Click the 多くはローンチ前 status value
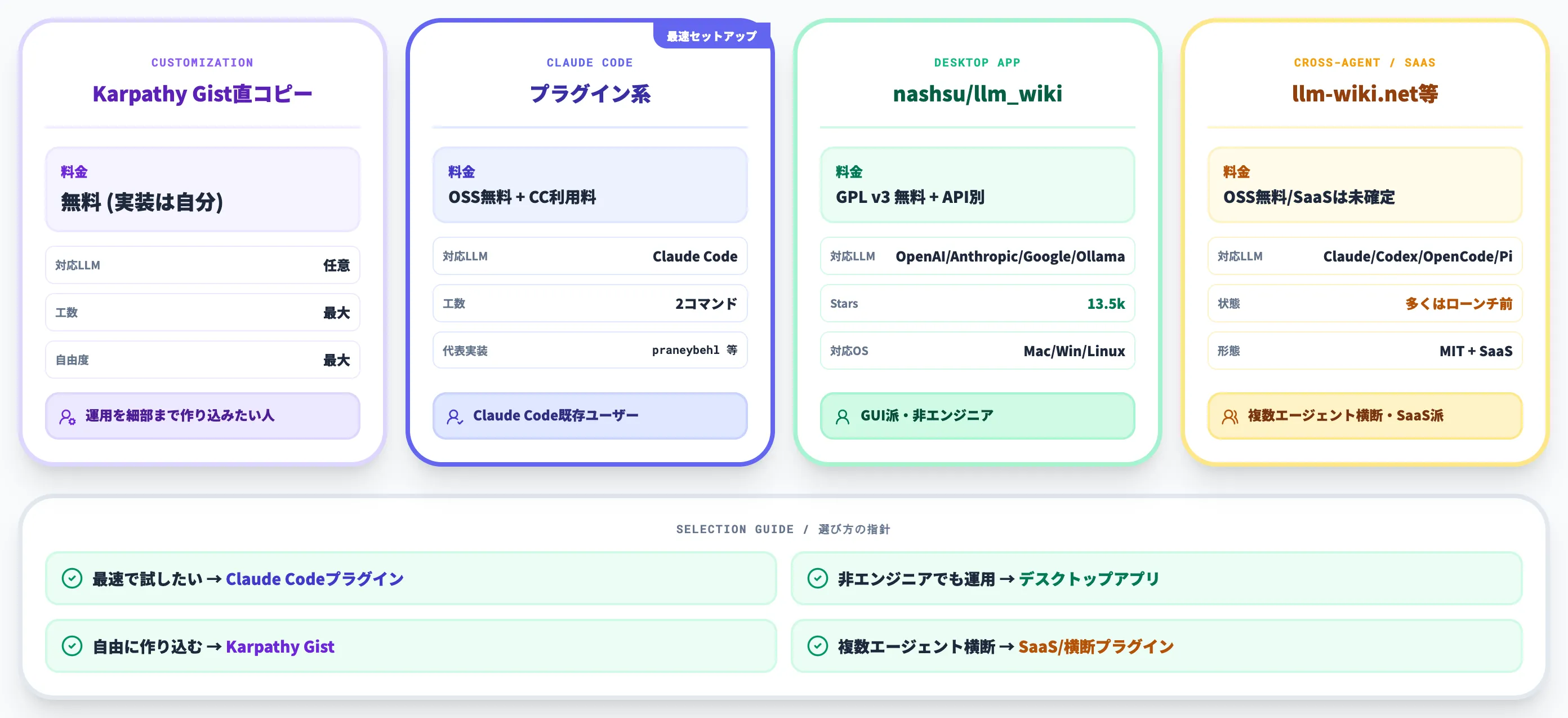The image size is (1568, 718). click(1458, 303)
